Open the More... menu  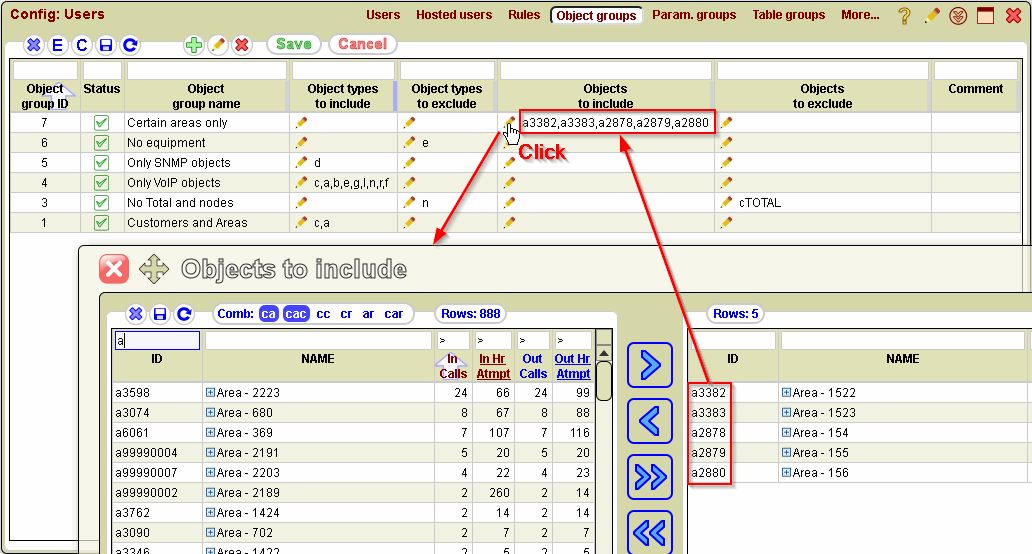coord(860,14)
